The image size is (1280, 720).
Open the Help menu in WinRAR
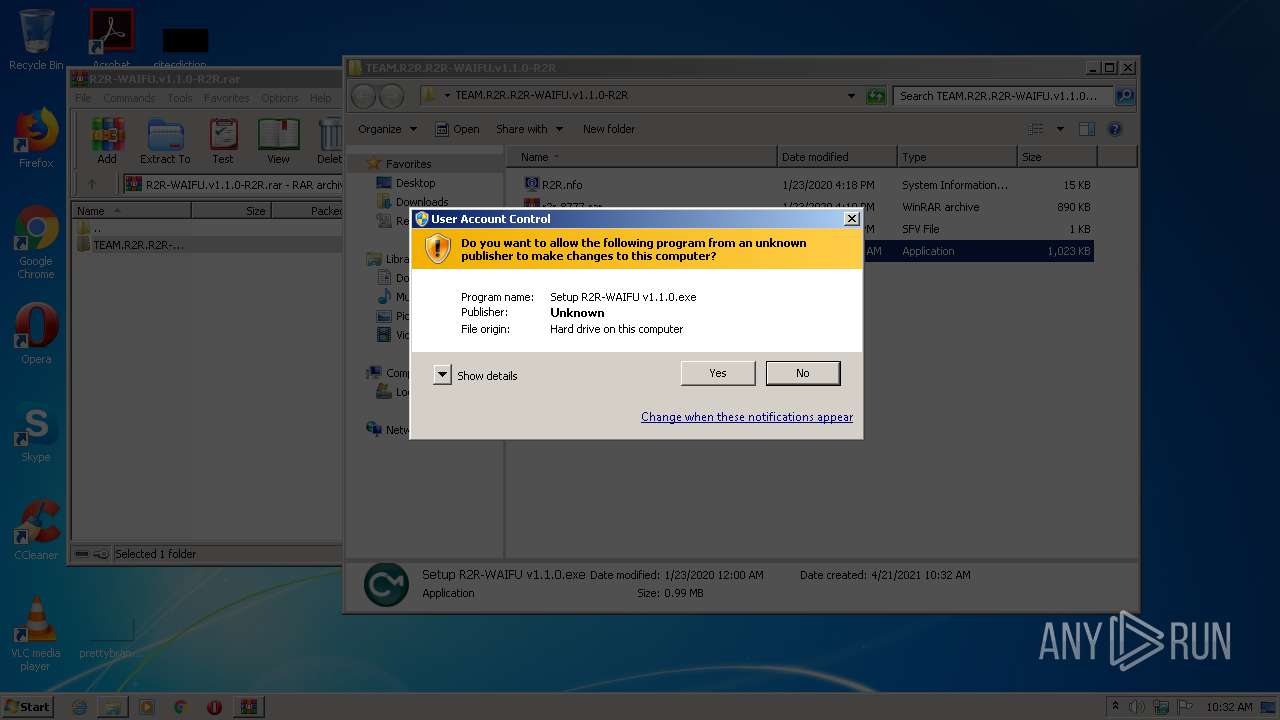pyautogui.click(x=321, y=98)
